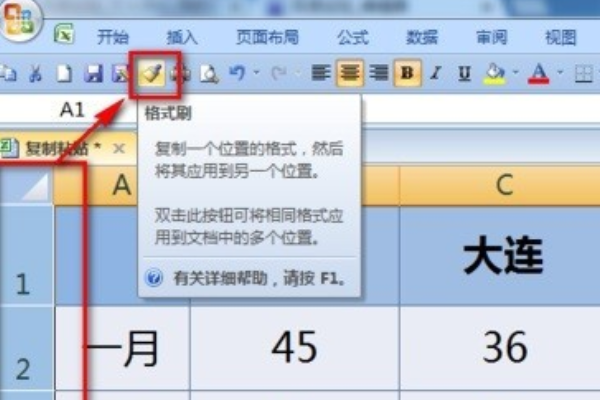The height and width of the screenshot is (400, 600).
Task: Click the Excel icon beside the Start tab
Action: tap(64, 34)
